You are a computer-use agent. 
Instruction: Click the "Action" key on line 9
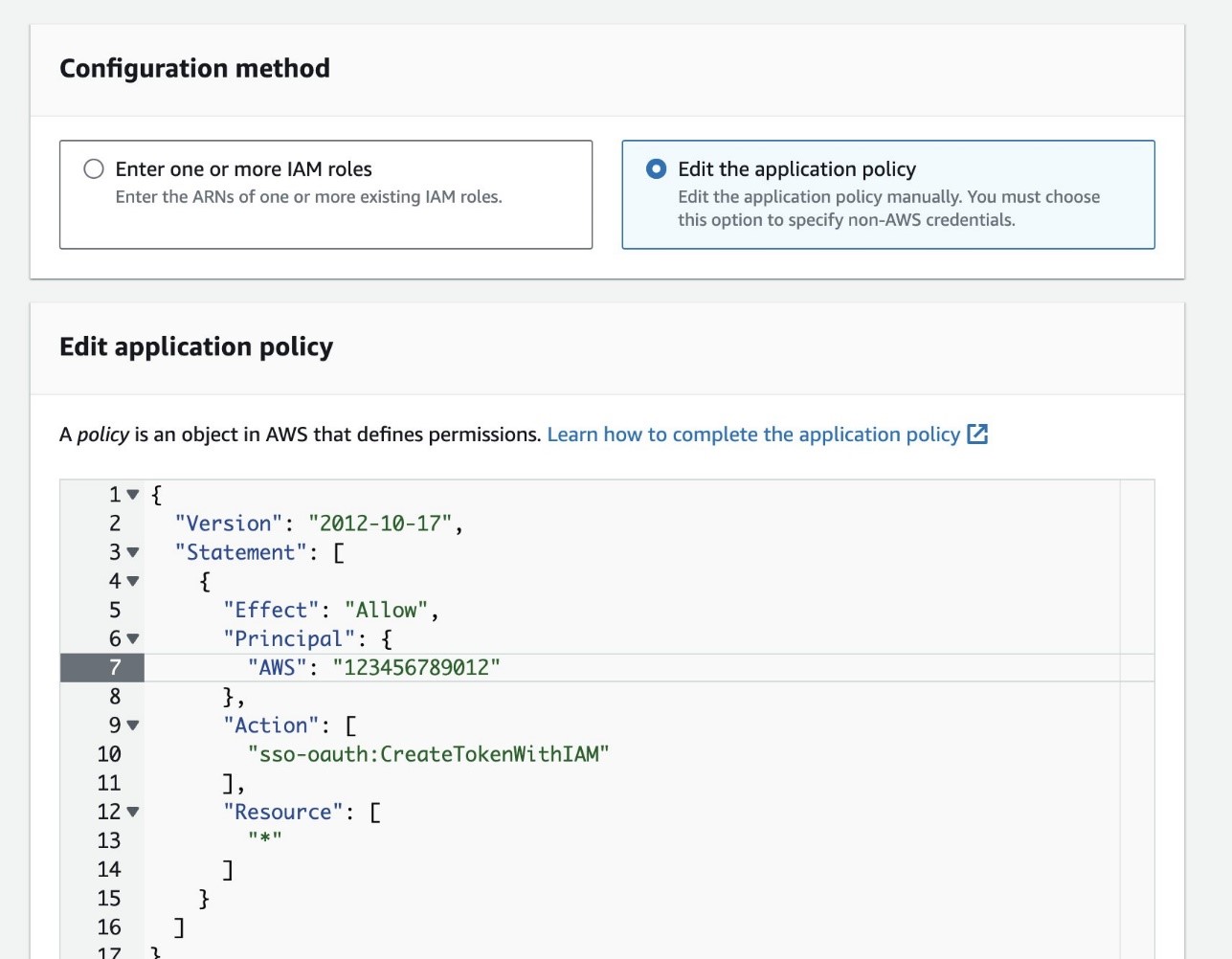click(x=271, y=725)
